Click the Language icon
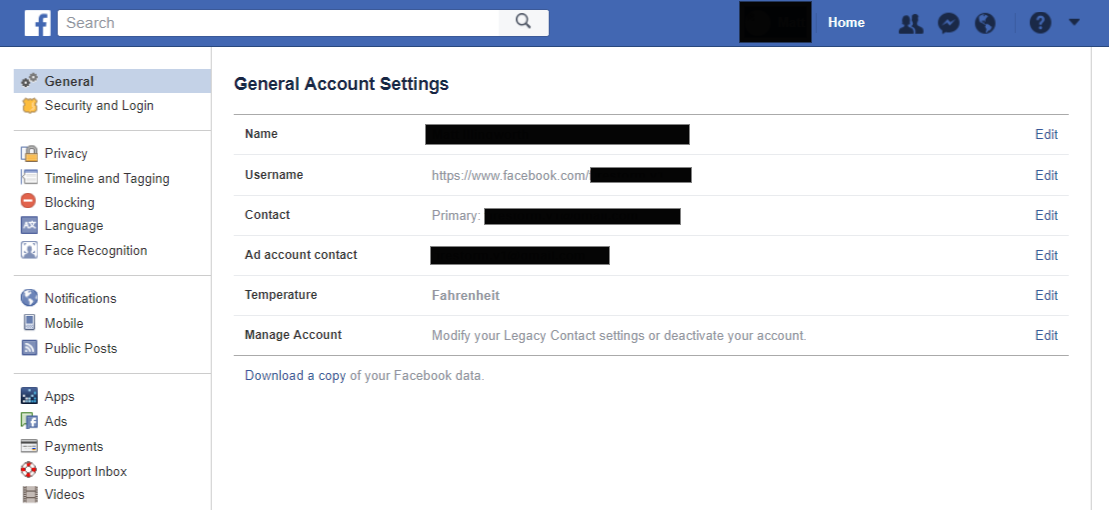The width and height of the screenshot is (1109, 510). coord(29,226)
